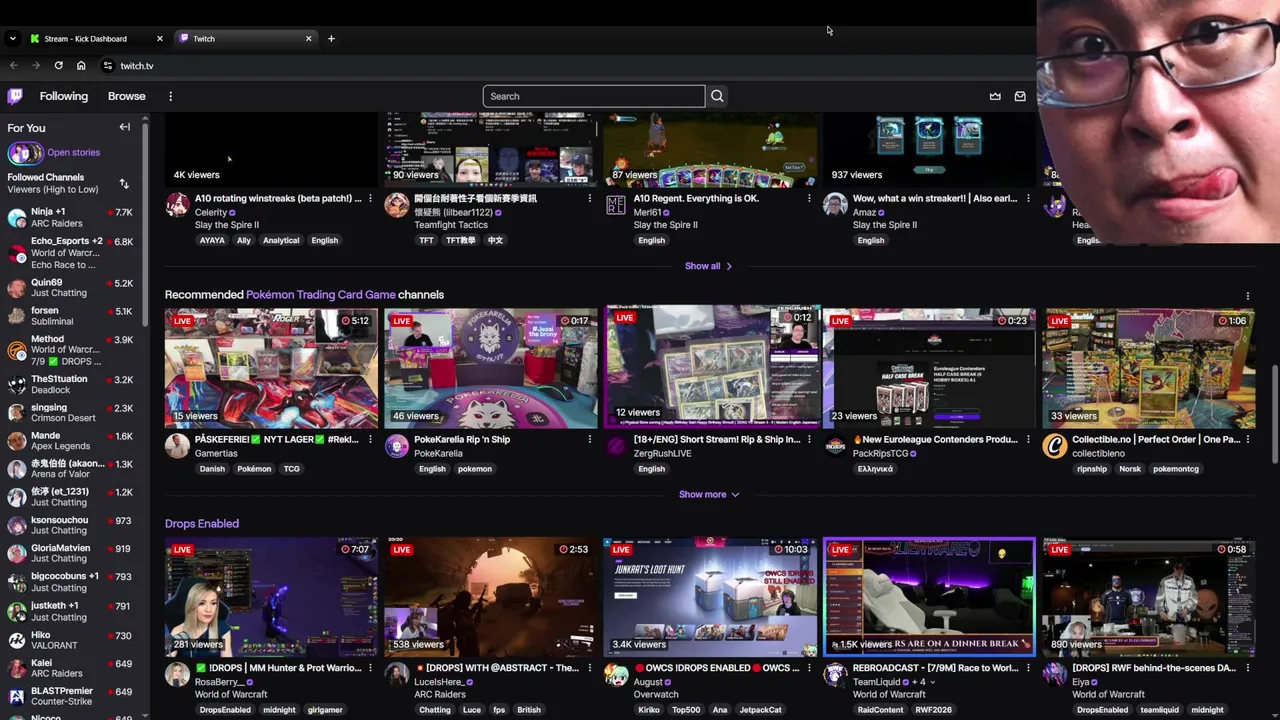1280x720 pixels.
Task: Click Open stories link
Action: click(x=73, y=152)
